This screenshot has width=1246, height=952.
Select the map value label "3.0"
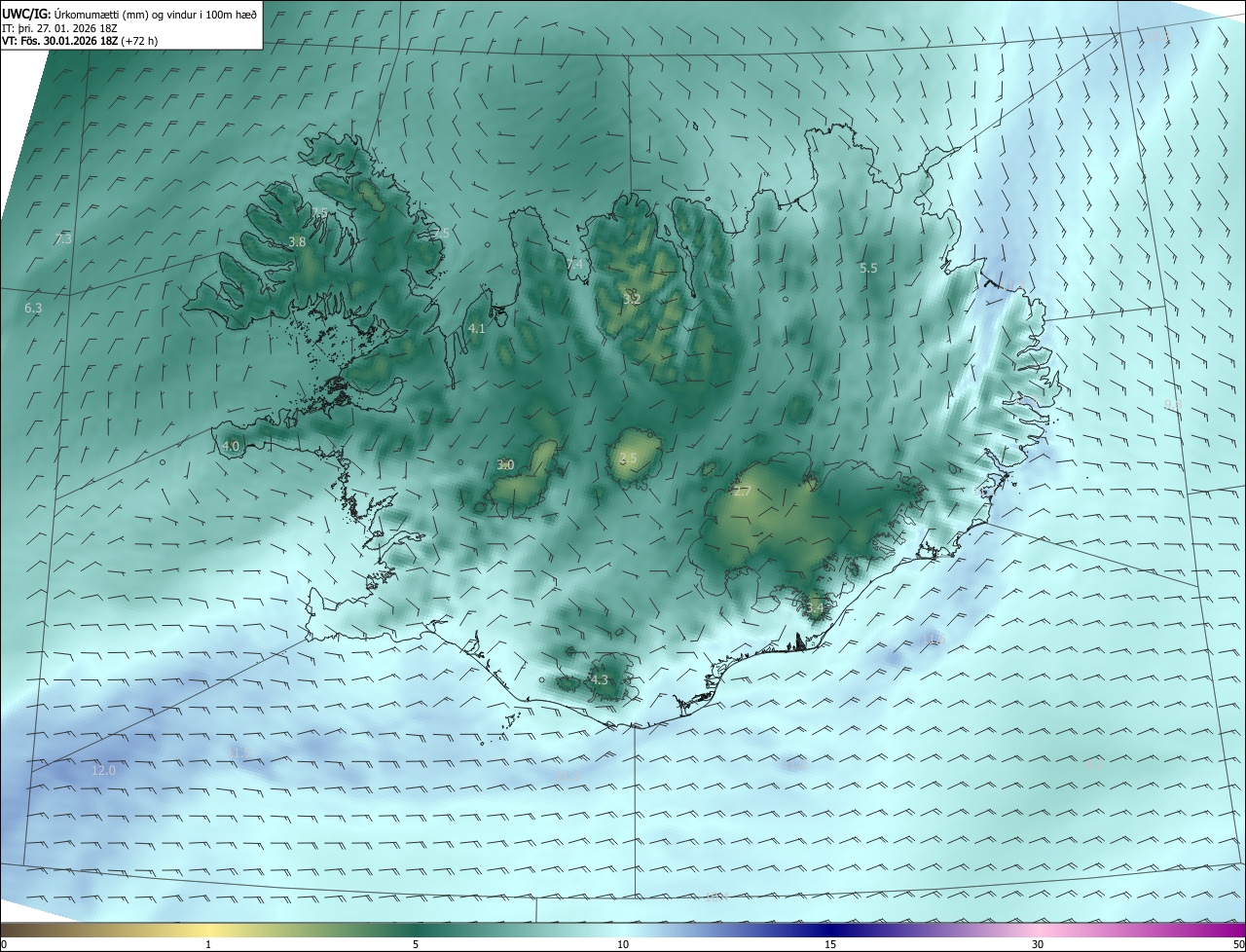[x=505, y=465]
